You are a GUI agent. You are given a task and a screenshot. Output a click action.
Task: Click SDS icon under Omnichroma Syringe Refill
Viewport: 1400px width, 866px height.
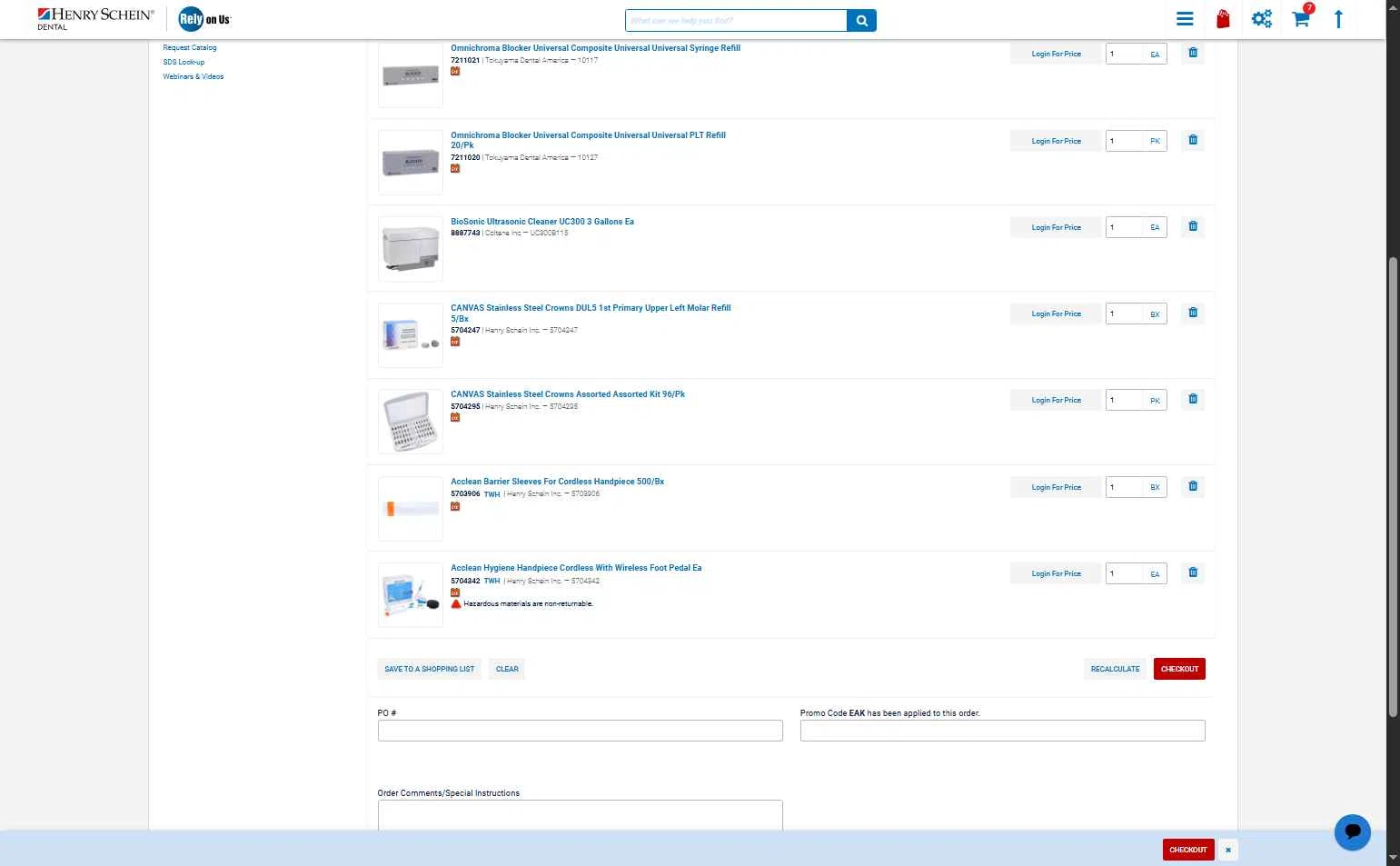tap(455, 71)
